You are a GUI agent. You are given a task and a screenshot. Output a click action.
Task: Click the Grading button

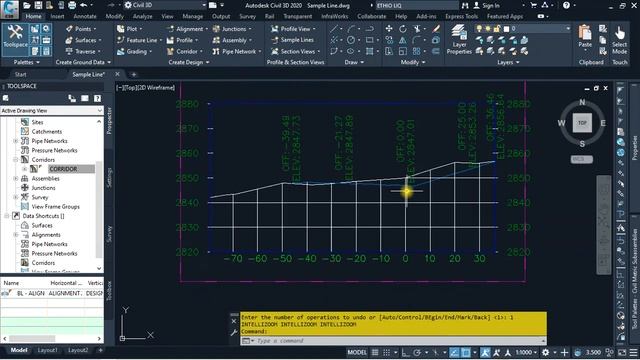(x=132, y=52)
